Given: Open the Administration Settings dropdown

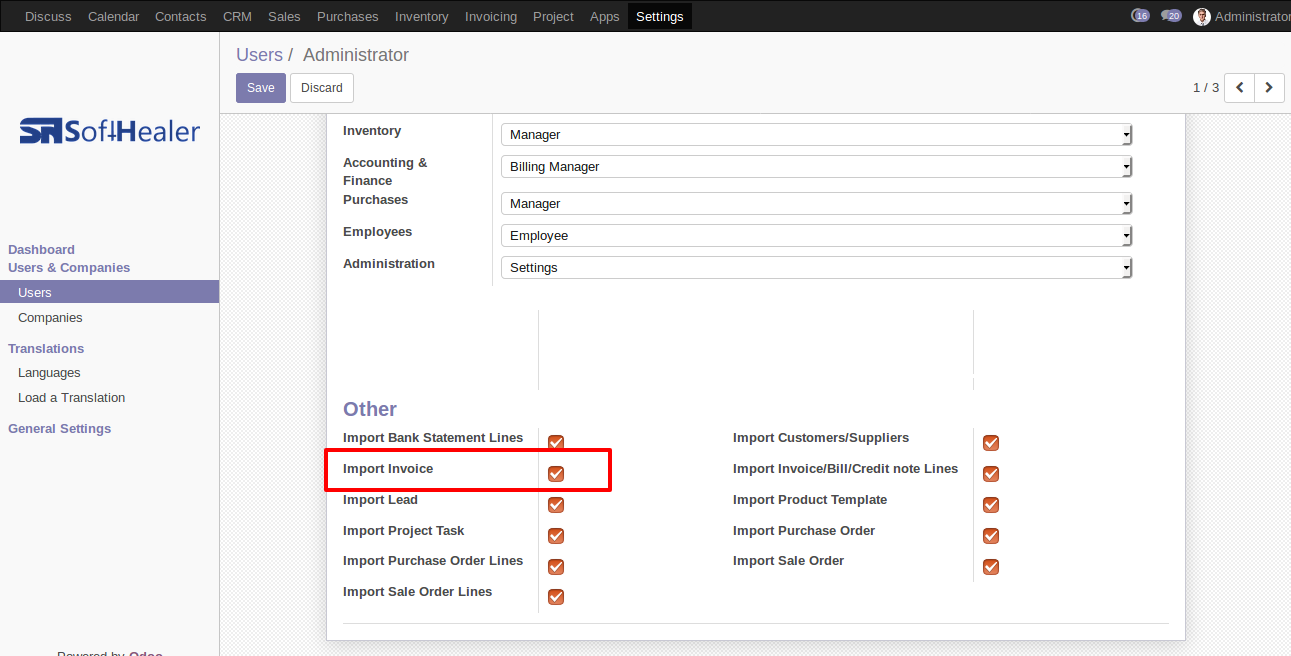Looking at the screenshot, I should (816, 268).
